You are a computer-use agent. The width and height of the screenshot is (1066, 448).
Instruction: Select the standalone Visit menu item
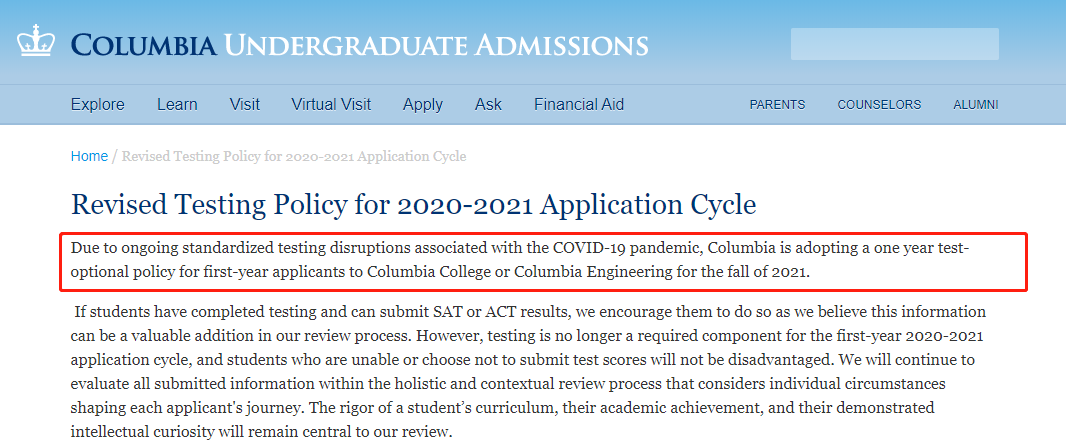point(245,105)
